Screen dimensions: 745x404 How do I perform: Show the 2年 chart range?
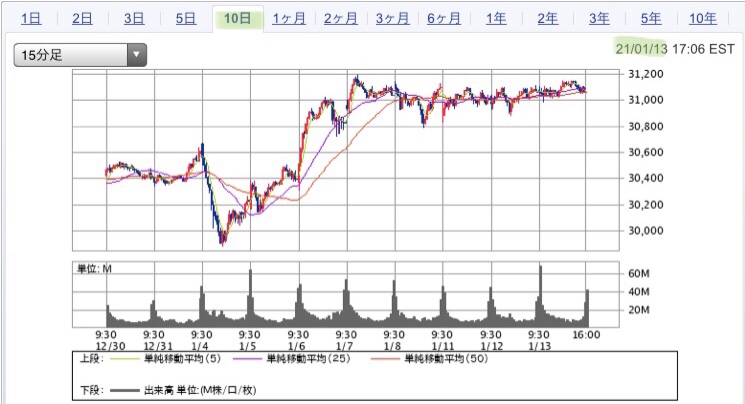click(548, 19)
